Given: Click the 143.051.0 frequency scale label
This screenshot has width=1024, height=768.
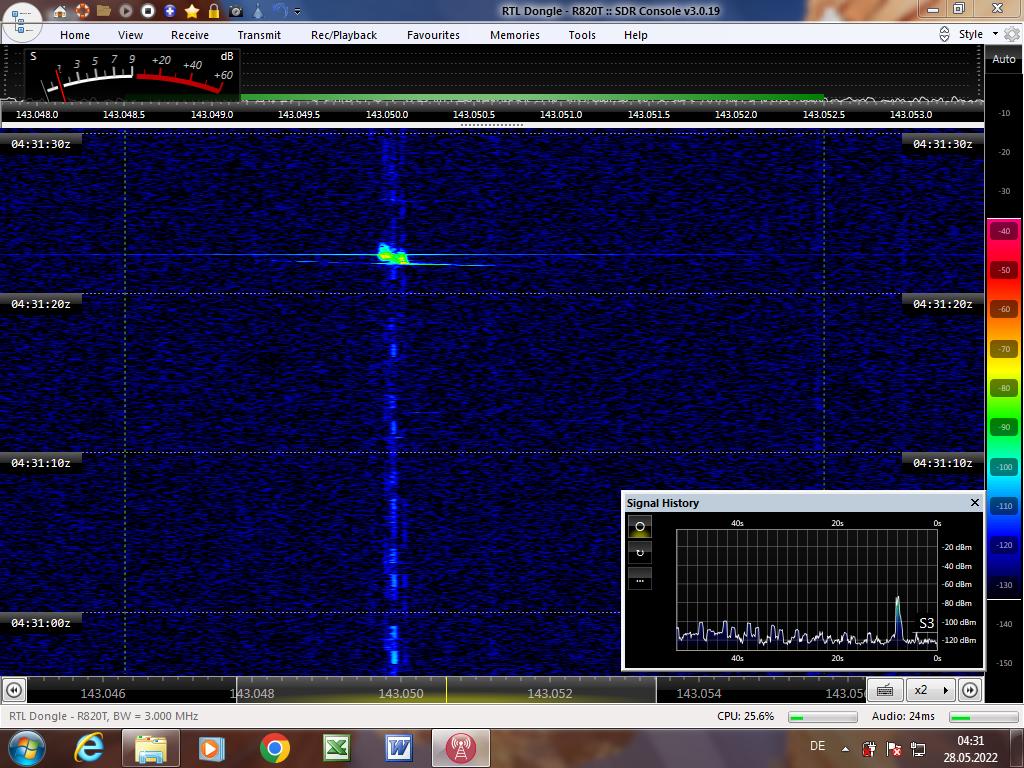Looking at the screenshot, I should tap(561, 114).
